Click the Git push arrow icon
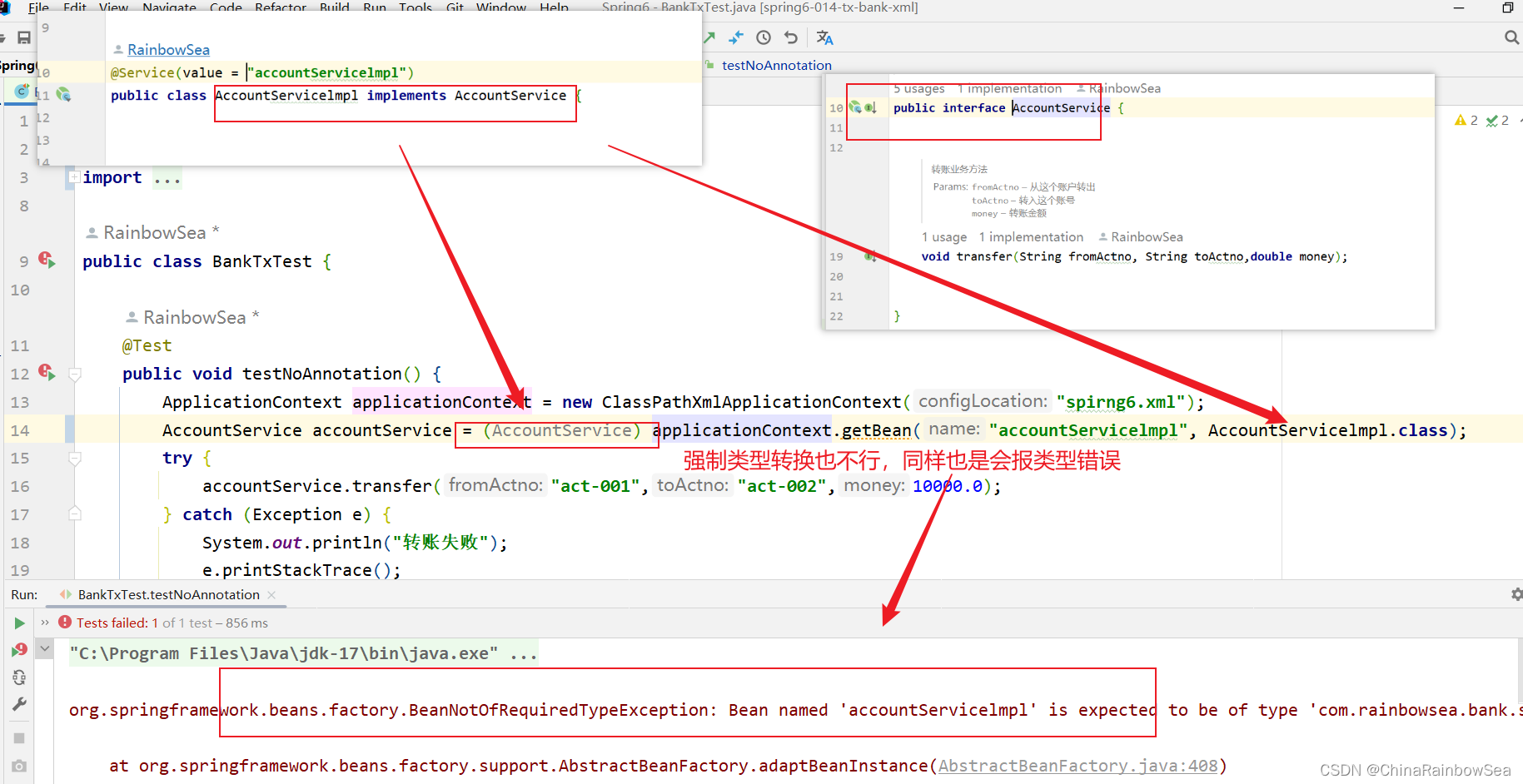Viewport: 1523px width, 784px height. pos(709,37)
